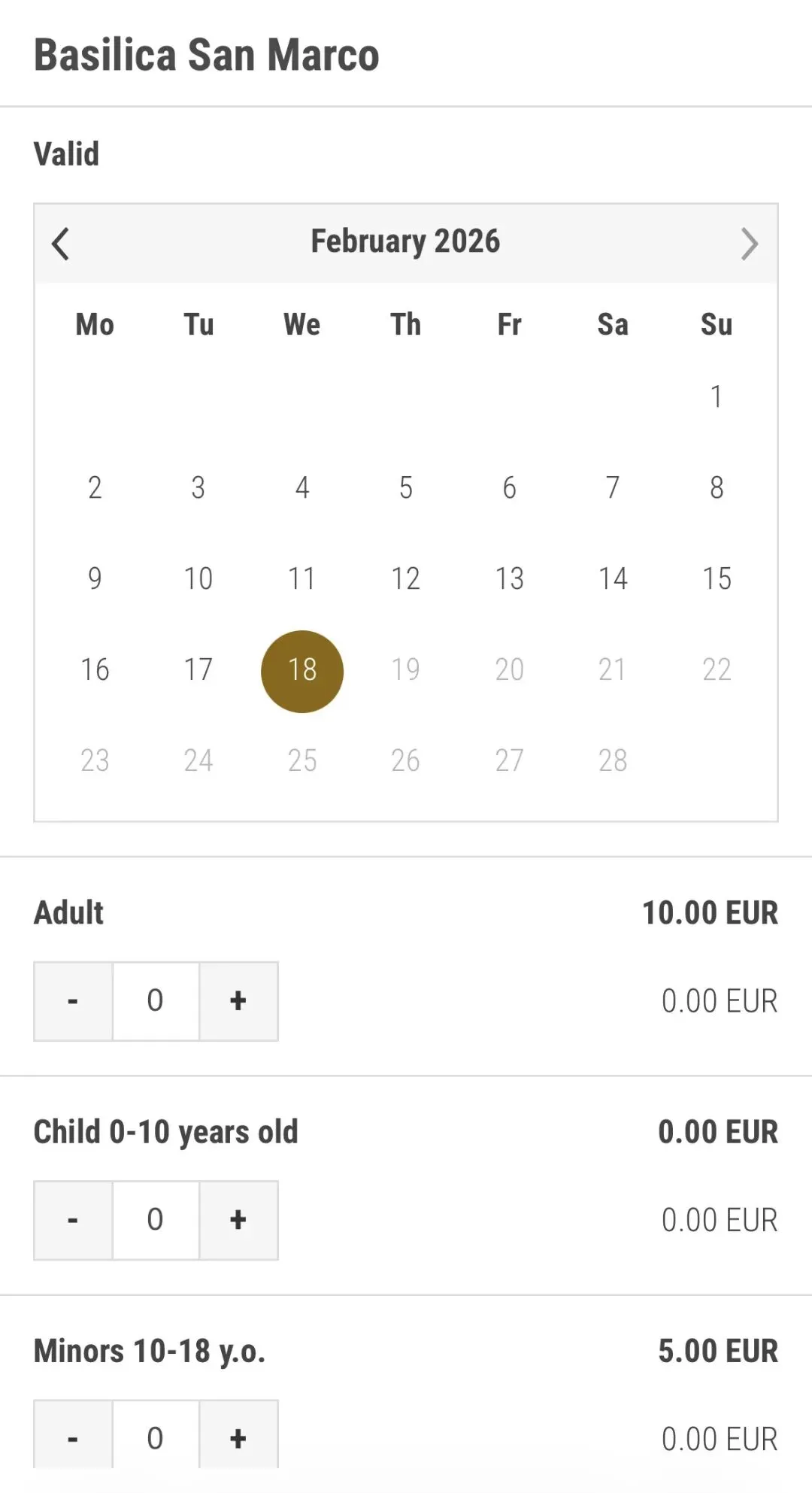This screenshot has height=1493, width=812.
Task: Add one Child 0-10 years ticket
Action: [x=238, y=1220]
